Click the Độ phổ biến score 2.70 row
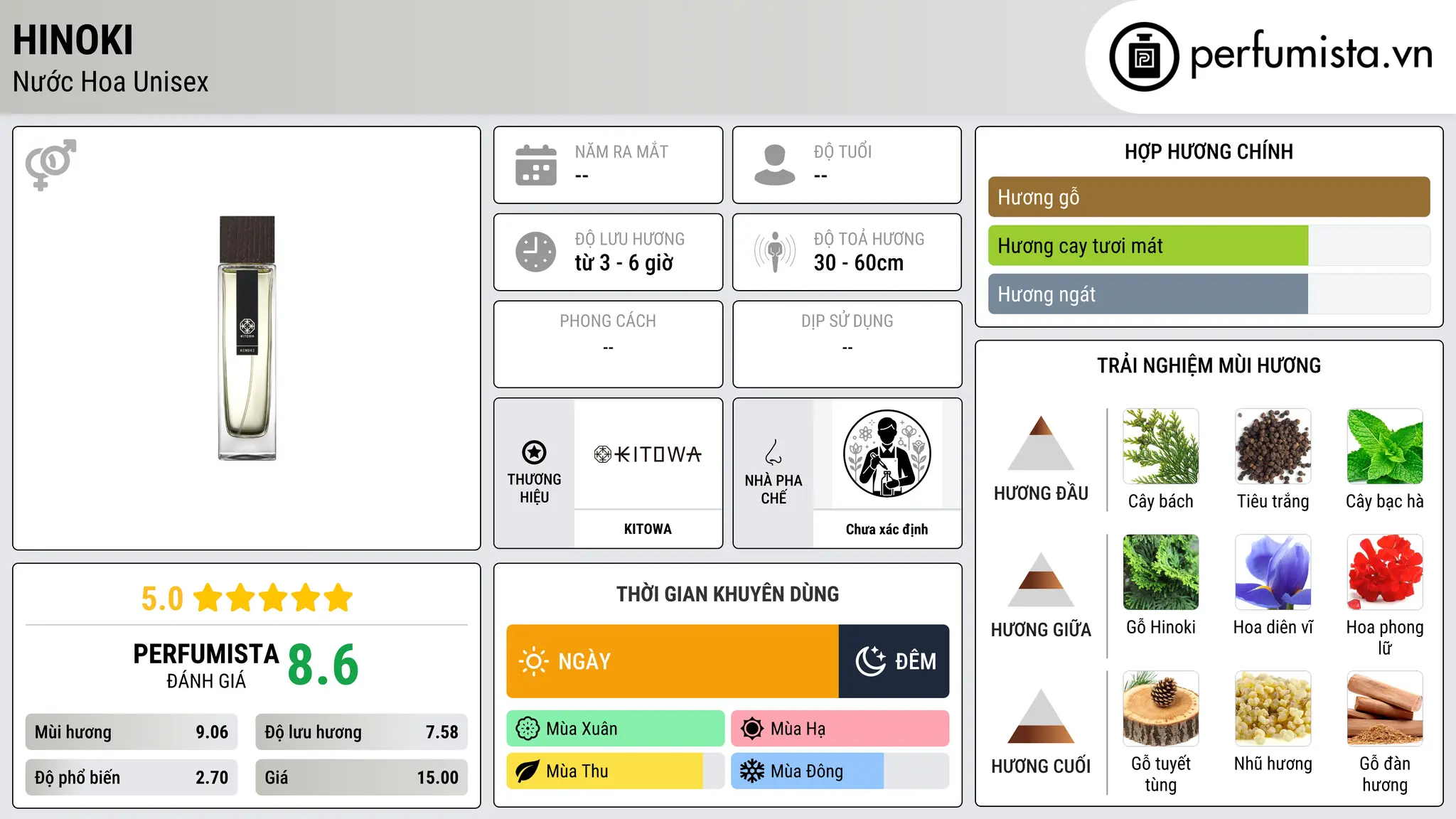Screen dimensions: 1456x819 132,778
